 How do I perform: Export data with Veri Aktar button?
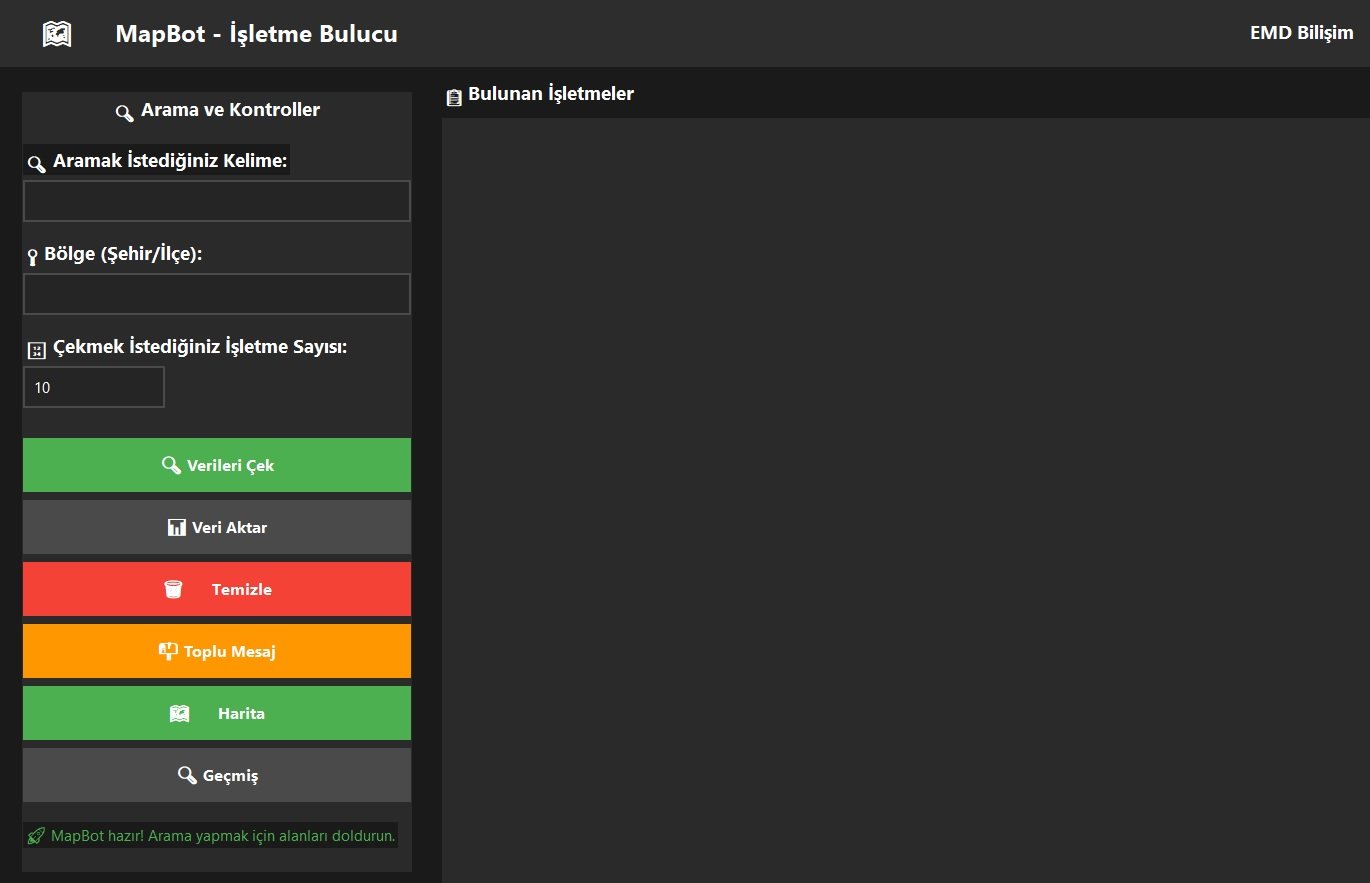tap(217, 527)
